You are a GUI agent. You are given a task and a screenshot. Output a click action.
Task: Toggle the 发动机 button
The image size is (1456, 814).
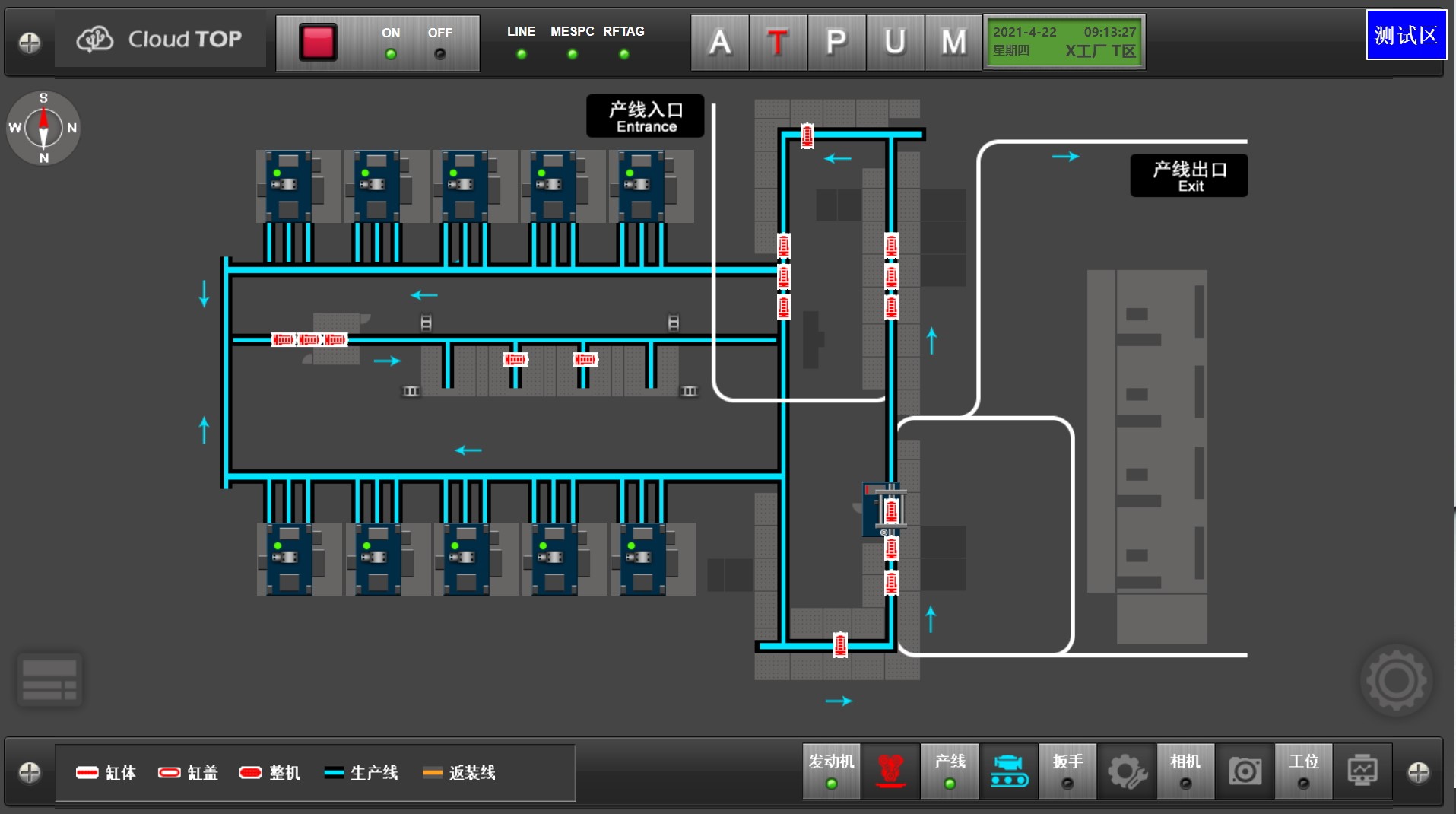[x=832, y=771]
